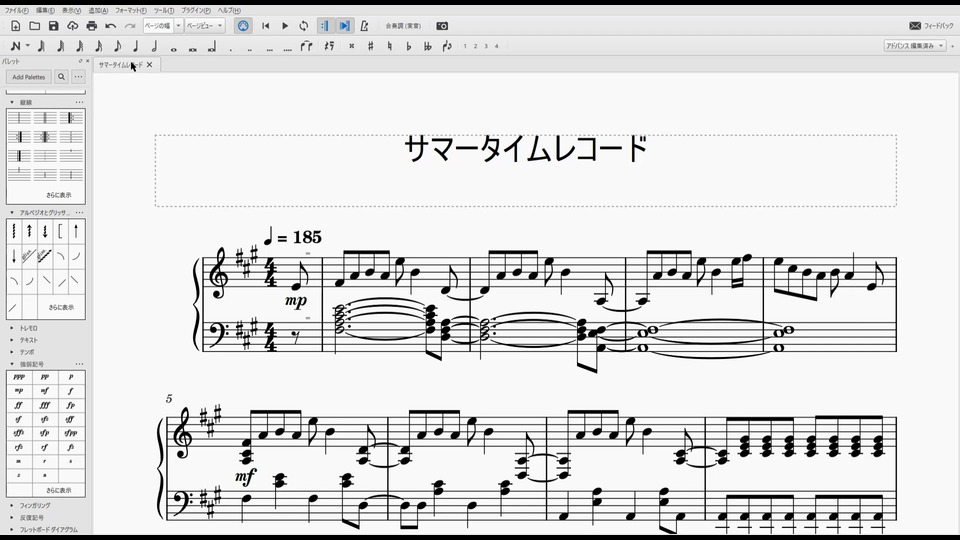
Task: Open the 表示 menu
Action: pyautogui.click(x=71, y=10)
